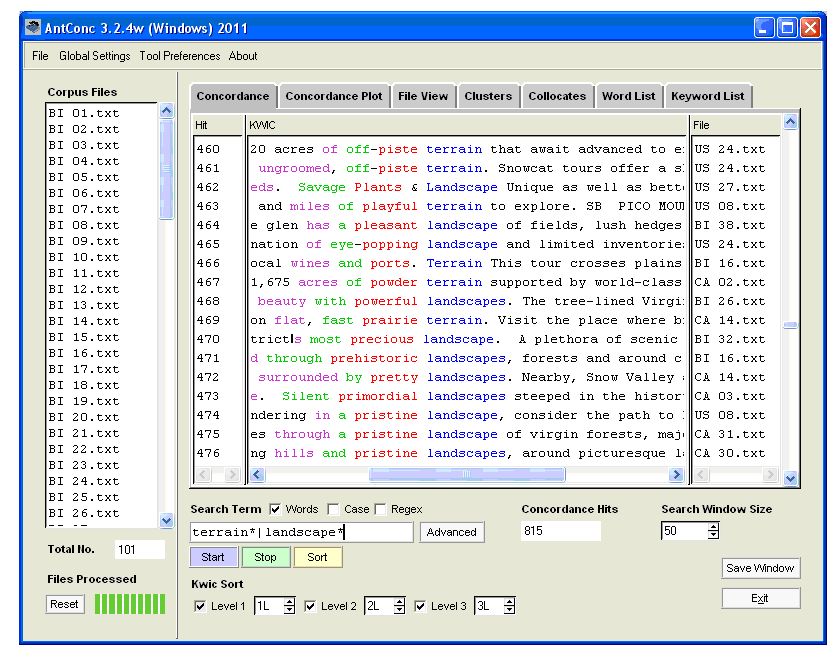
Task: Click the Concordance Hits 815 field
Action: [x=561, y=531]
